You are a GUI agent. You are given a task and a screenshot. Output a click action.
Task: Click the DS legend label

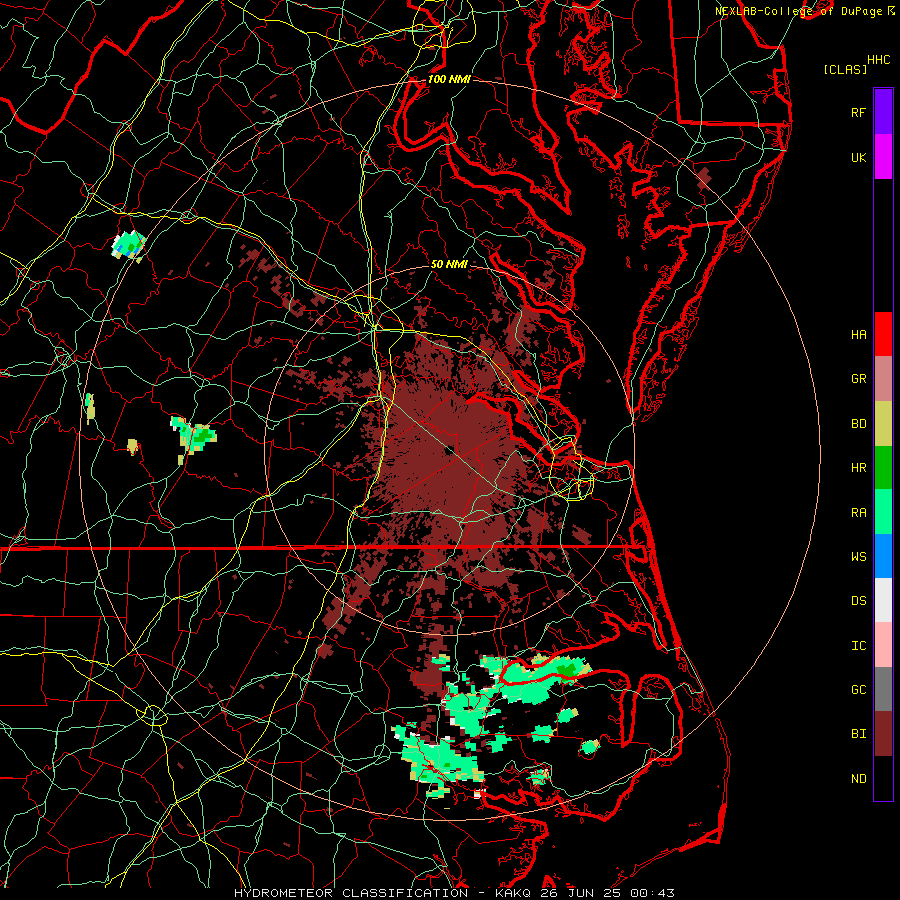click(858, 601)
